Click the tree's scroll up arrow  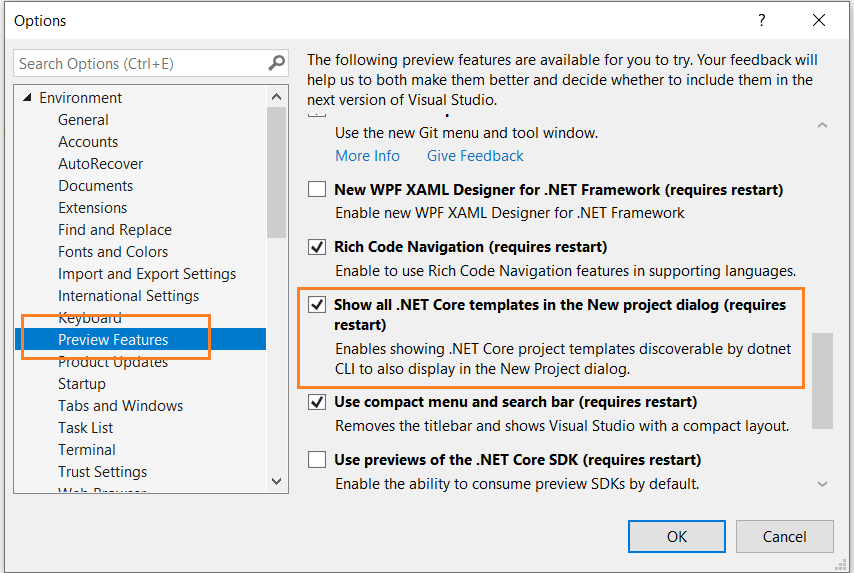[x=277, y=97]
